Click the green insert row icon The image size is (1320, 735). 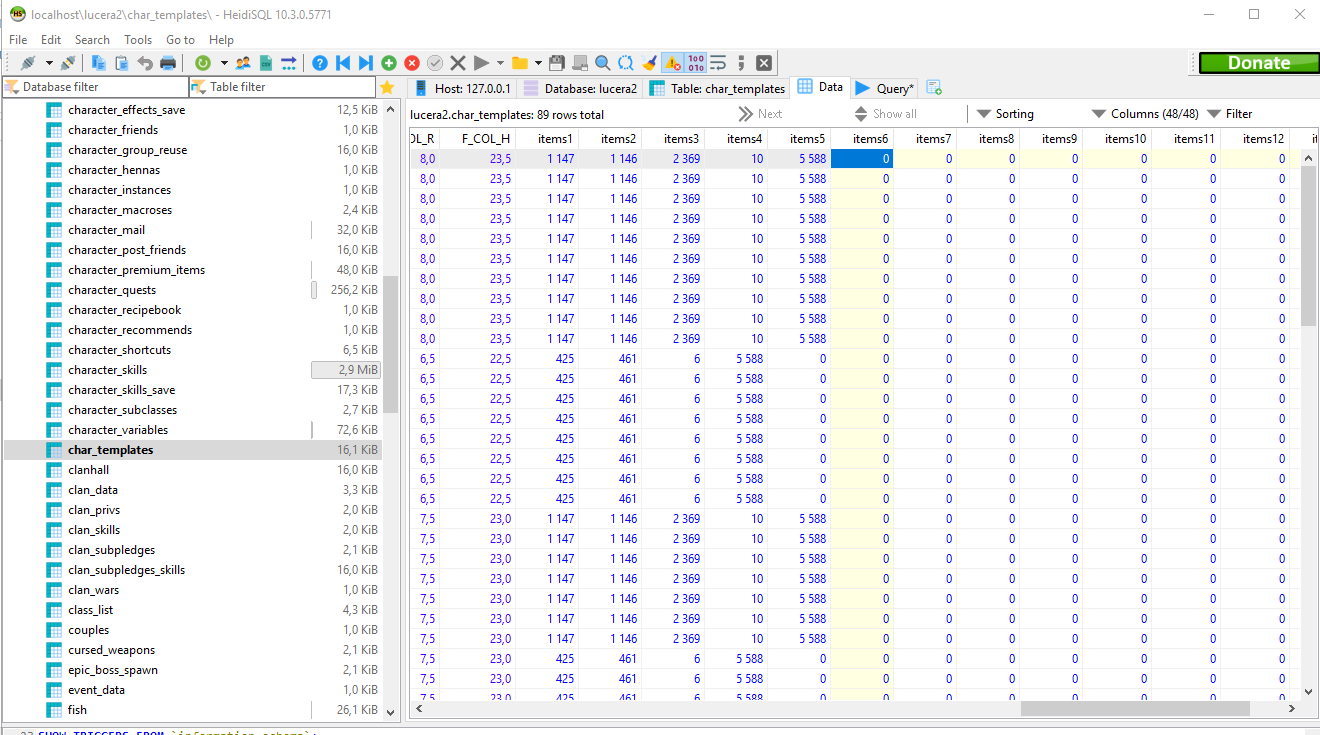pos(389,63)
